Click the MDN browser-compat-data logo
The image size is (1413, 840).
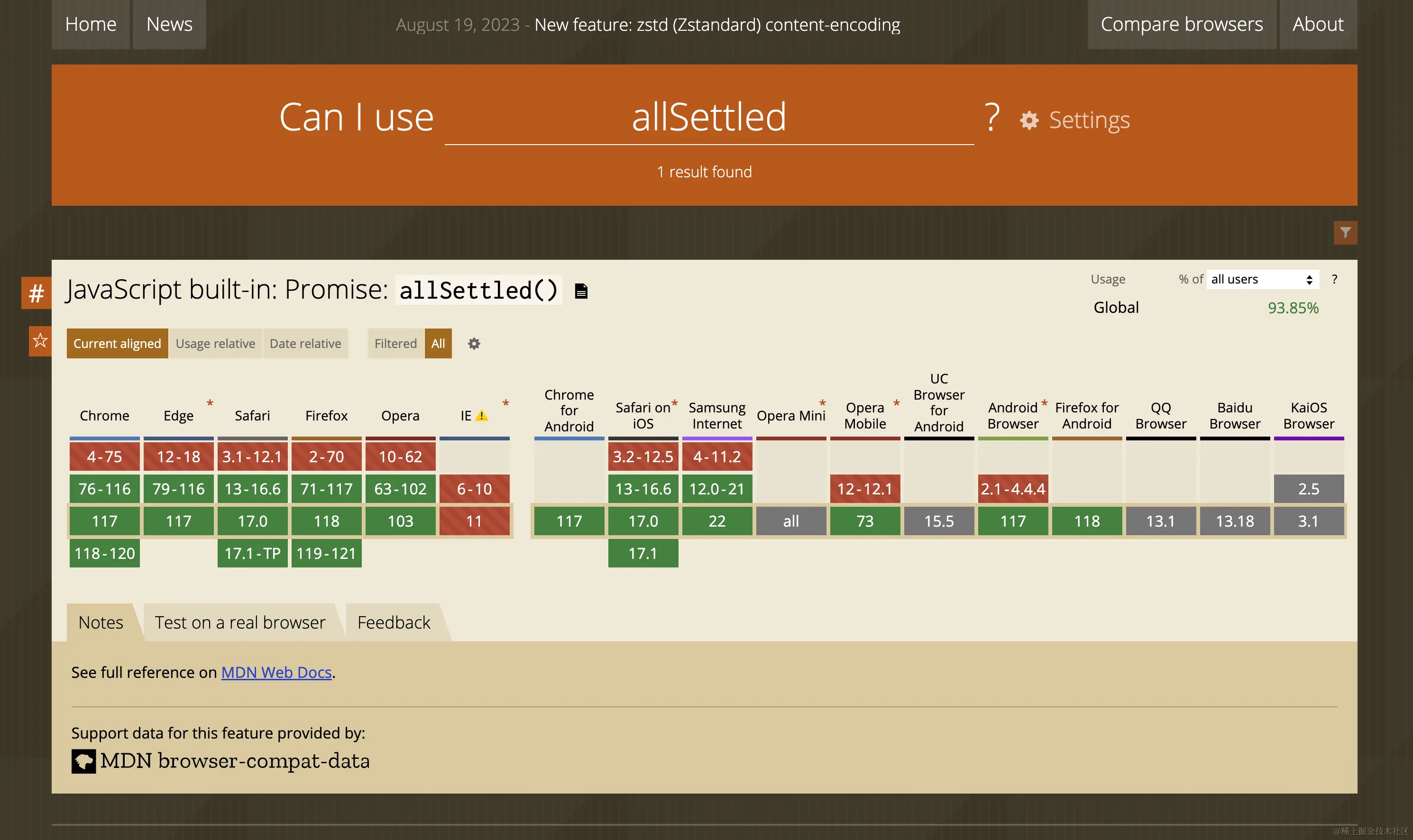[84, 761]
